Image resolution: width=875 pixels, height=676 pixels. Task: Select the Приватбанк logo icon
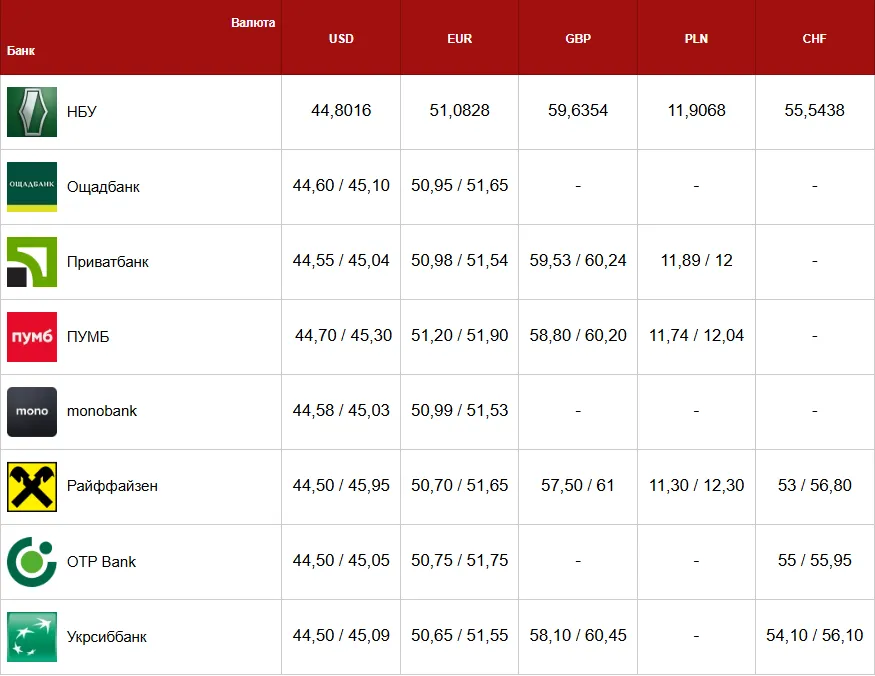[x=32, y=262]
